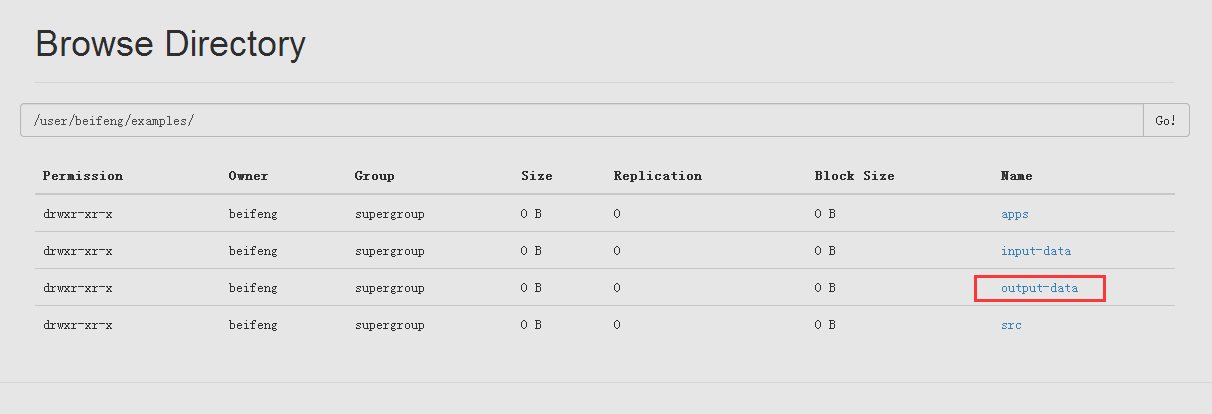The image size is (1212, 414).
Task: Select the permission cell in apps row
Action: (x=77, y=214)
